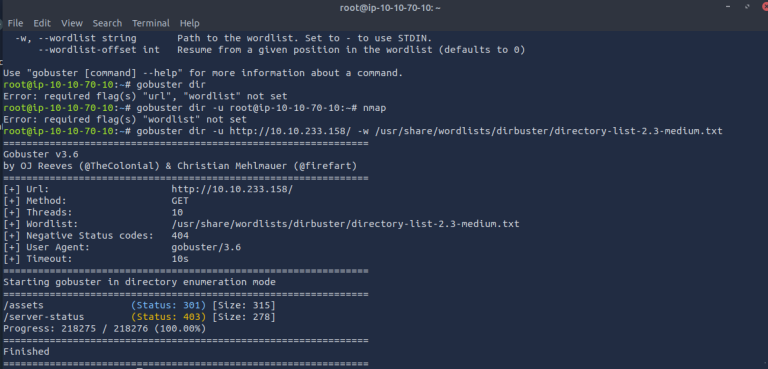Close the terminal window
768x369 pixels.
765,7
